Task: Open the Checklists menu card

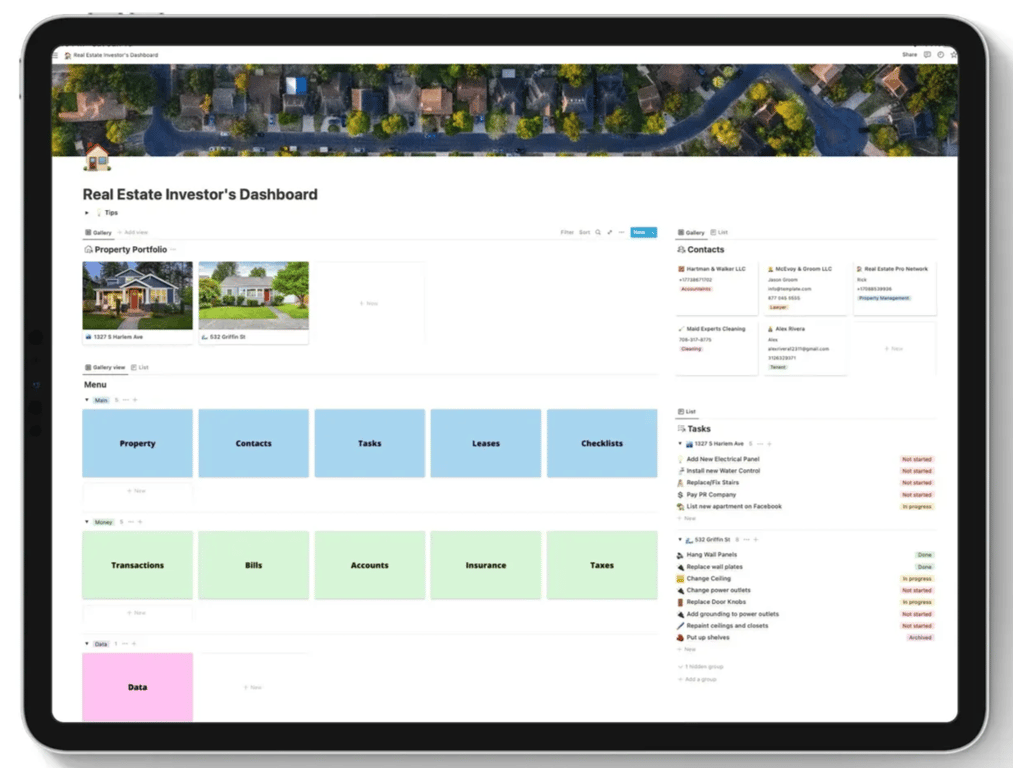Action: click(602, 443)
